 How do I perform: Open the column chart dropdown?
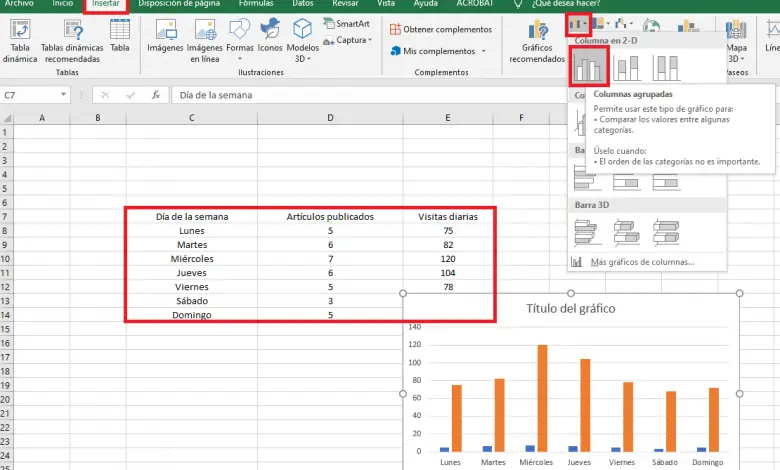(578, 22)
